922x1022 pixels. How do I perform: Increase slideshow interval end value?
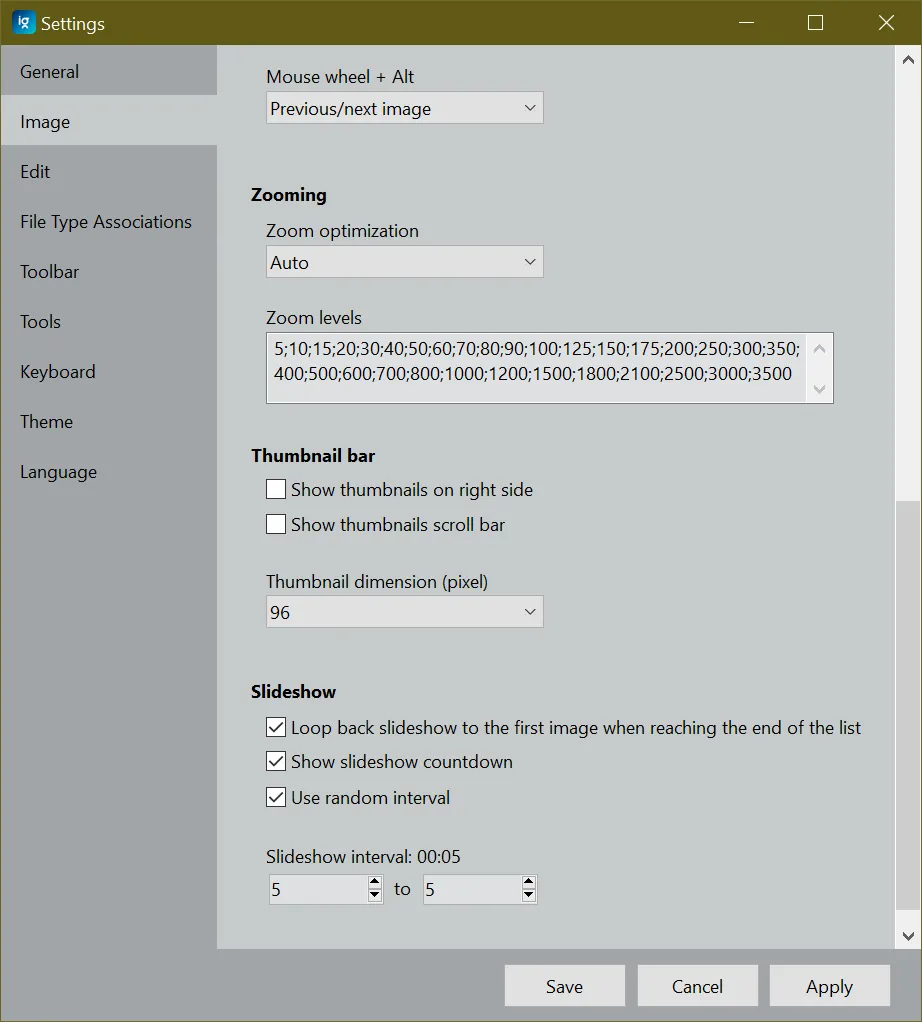tap(529, 883)
